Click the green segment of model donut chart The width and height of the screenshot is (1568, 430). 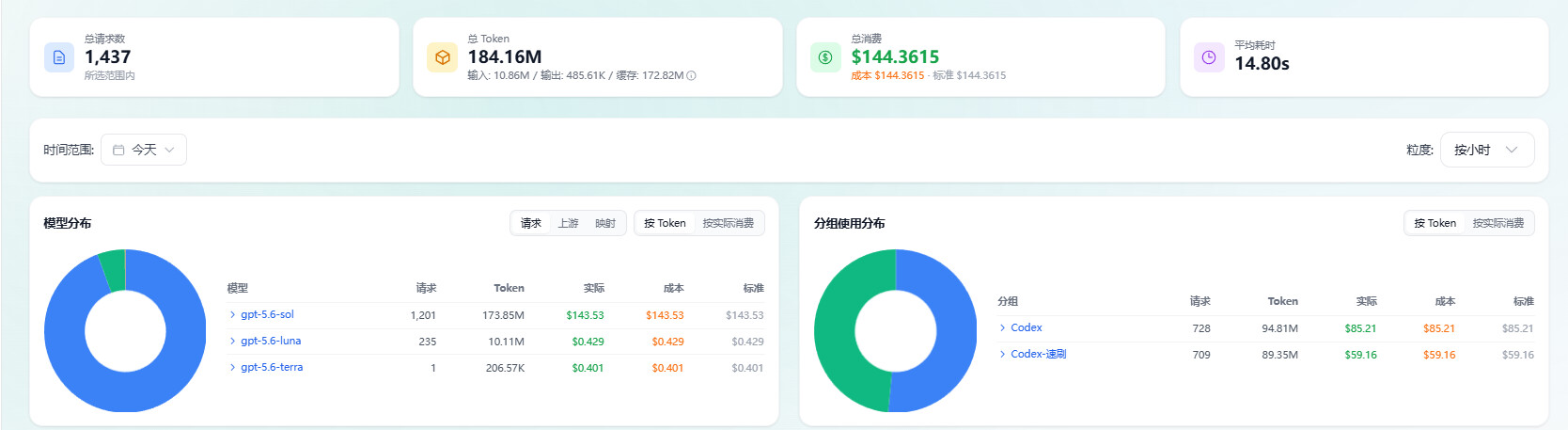point(113,270)
